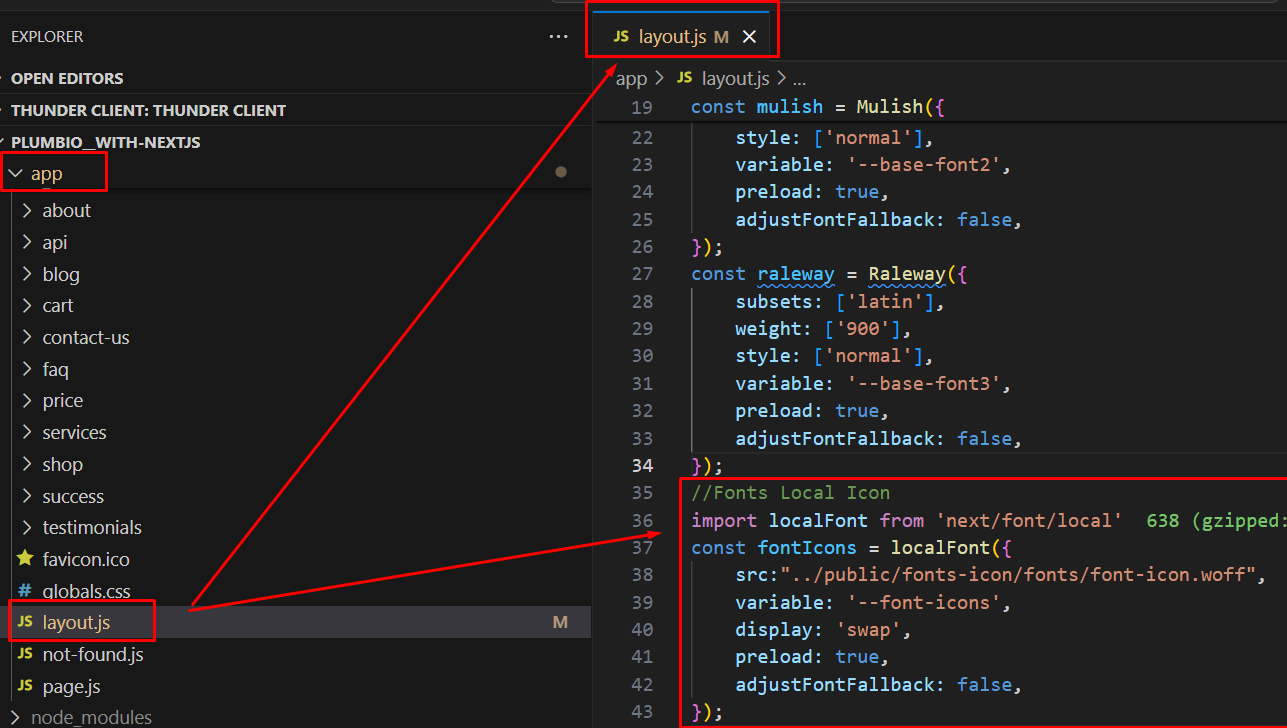
Task: Close the layout.js editor tab
Action: 749,37
